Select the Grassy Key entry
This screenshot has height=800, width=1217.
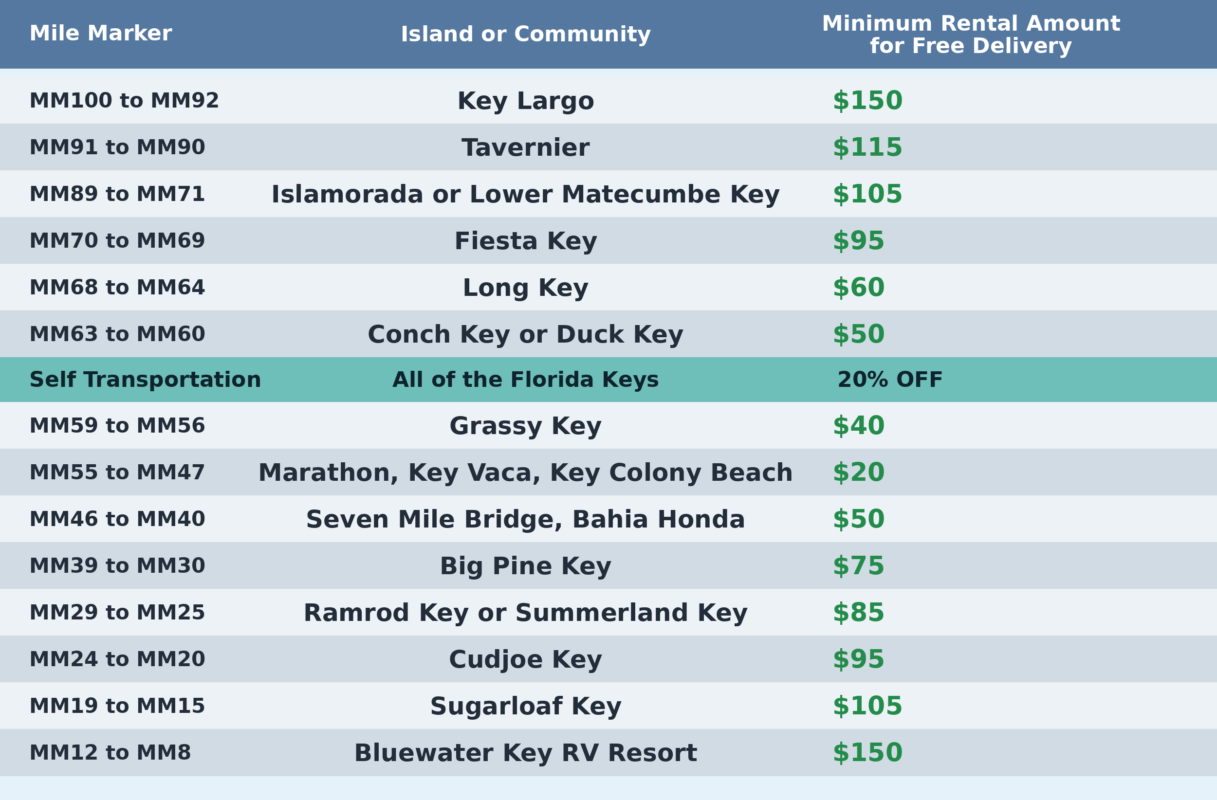525,426
